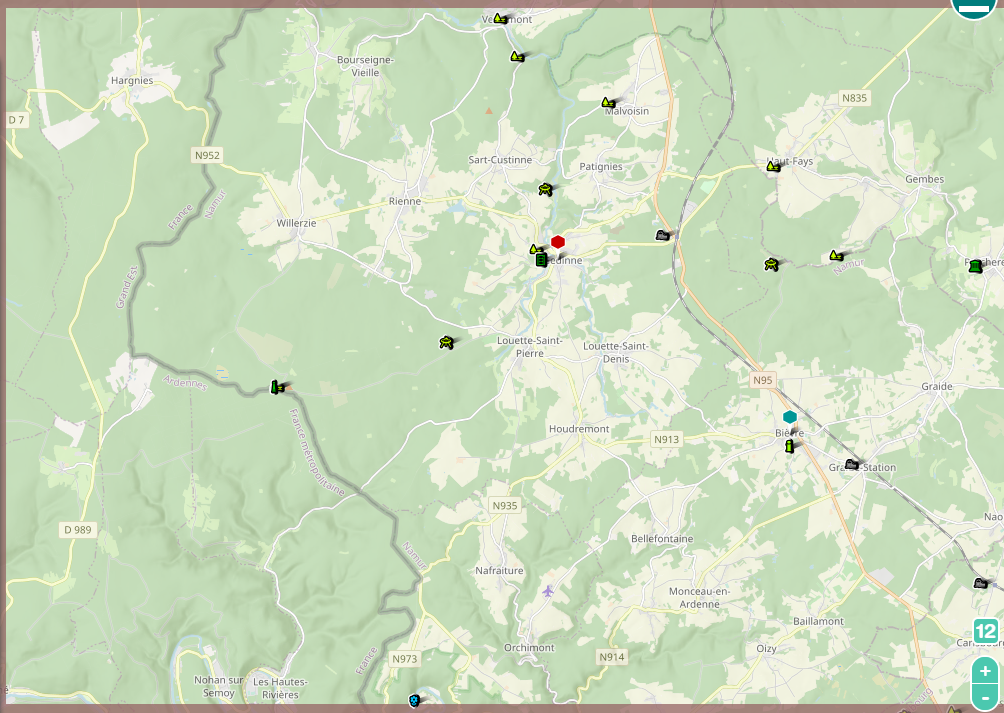Open the blue shield marker below N973
The image size is (1004, 713).
[x=414, y=701]
